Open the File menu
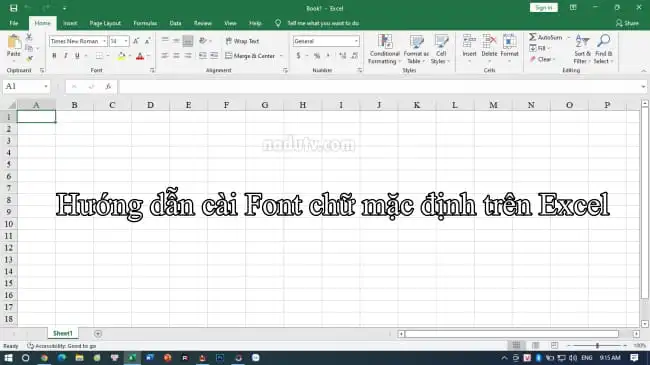 pyautogui.click(x=14, y=23)
